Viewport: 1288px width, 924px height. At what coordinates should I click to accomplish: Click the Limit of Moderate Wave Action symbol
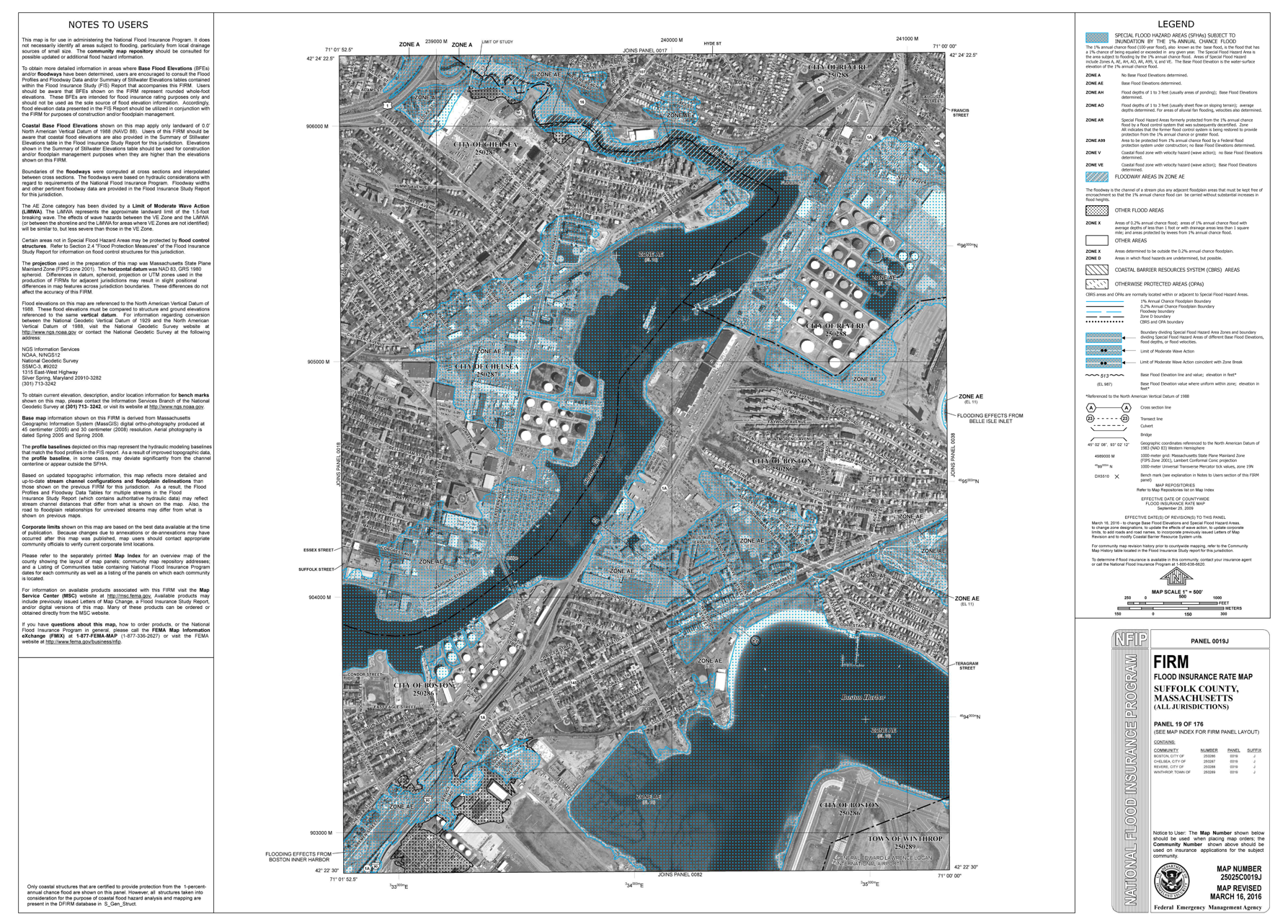point(1103,350)
